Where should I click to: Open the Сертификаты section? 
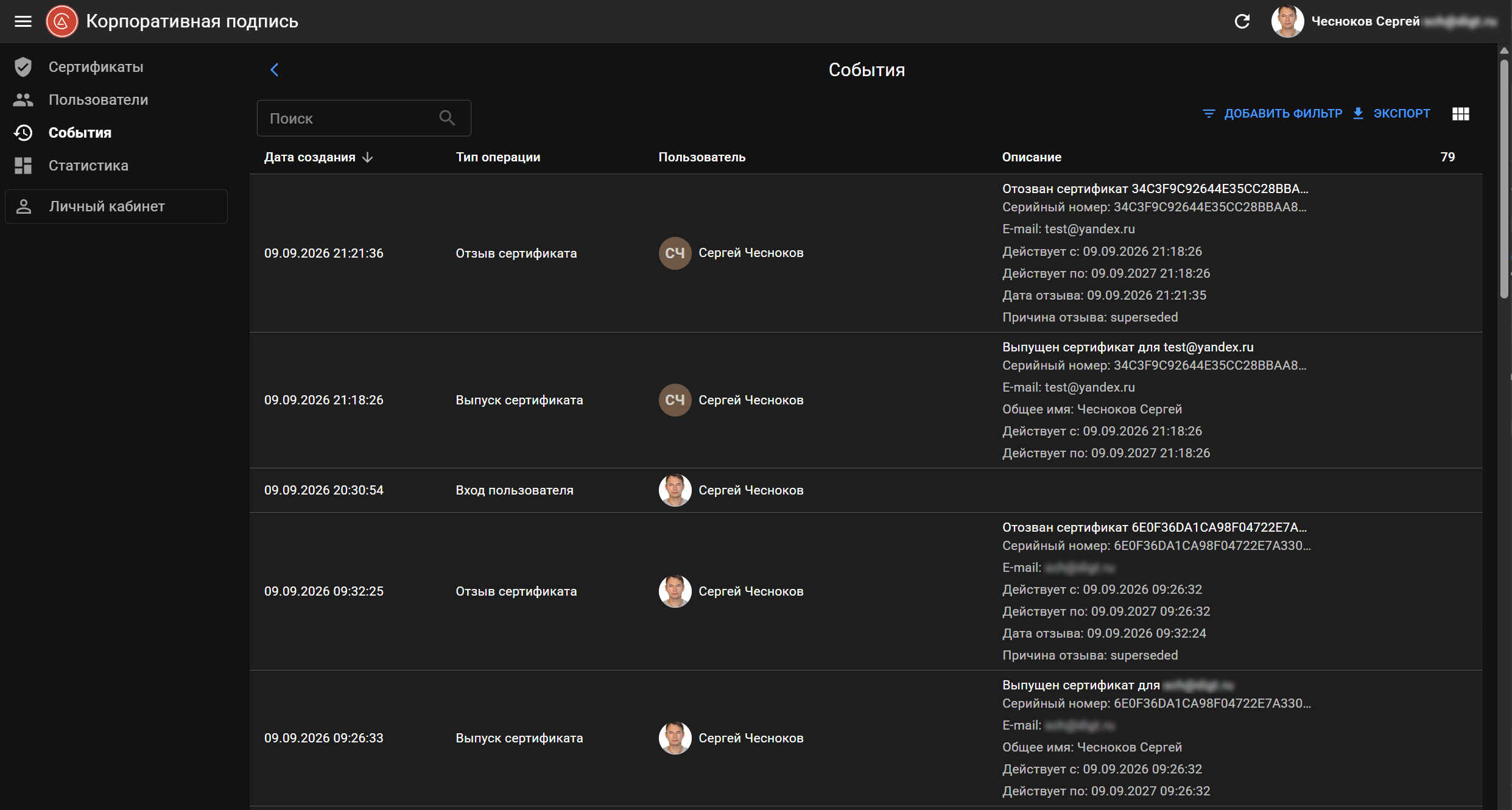[96, 67]
